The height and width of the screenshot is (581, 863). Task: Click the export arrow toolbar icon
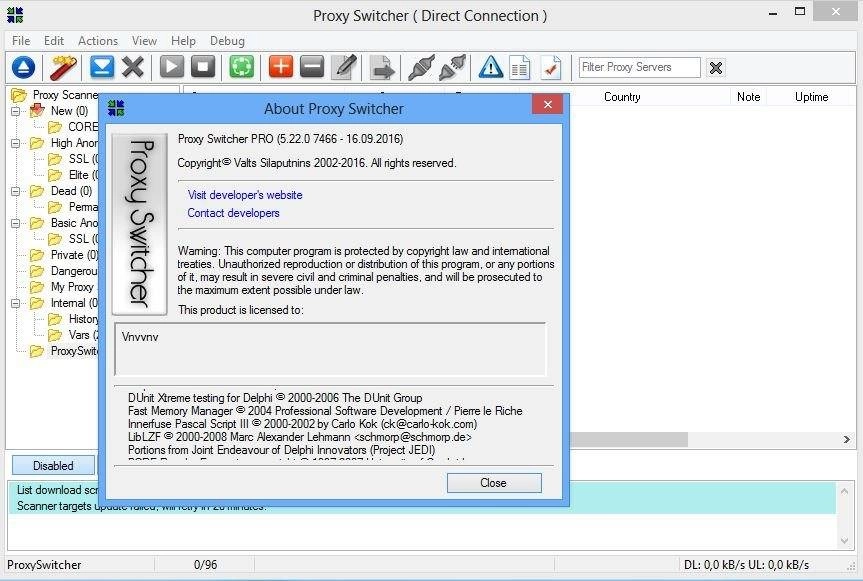point(382,68)
